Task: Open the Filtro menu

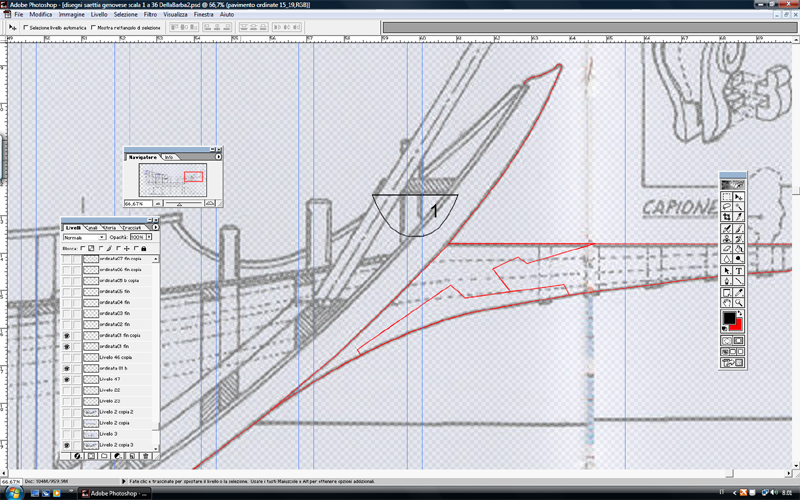Action: click(x=151, y=16)
